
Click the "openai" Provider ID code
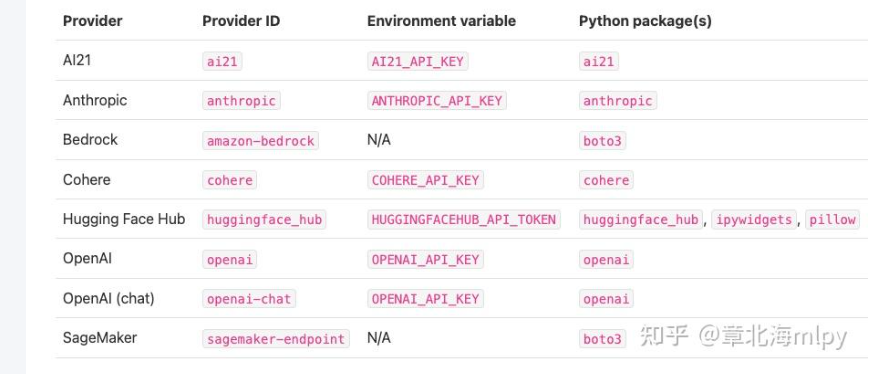click(x=229, y=260)
